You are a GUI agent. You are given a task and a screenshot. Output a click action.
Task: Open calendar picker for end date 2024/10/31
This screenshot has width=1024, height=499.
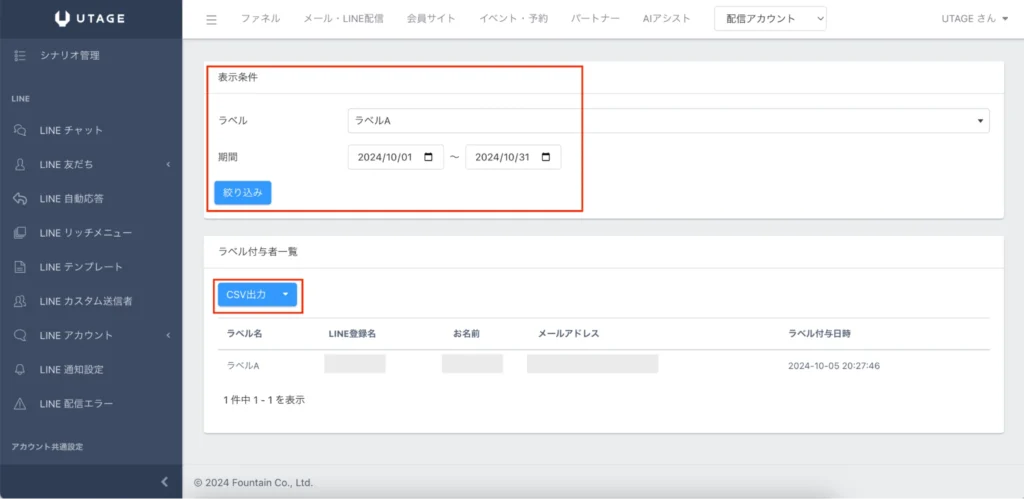coord(546,157)
